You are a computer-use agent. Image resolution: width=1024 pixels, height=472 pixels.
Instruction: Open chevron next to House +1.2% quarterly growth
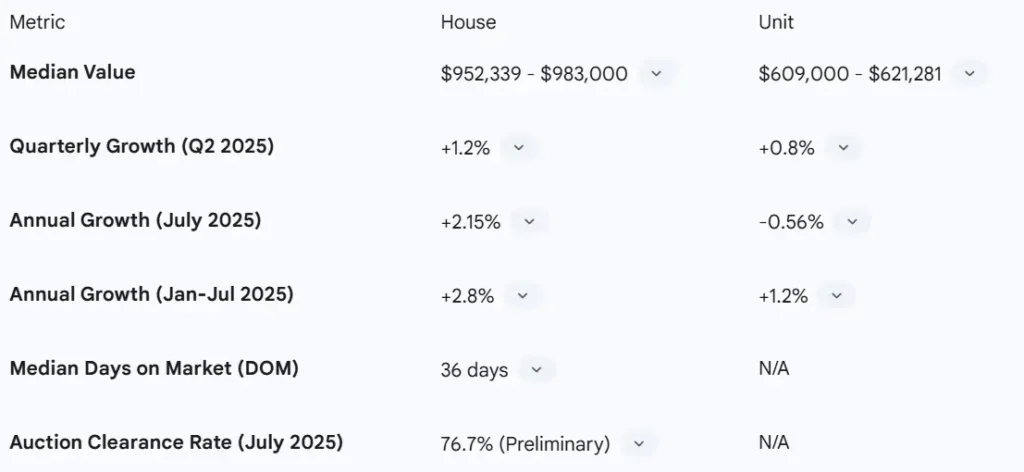518,148
